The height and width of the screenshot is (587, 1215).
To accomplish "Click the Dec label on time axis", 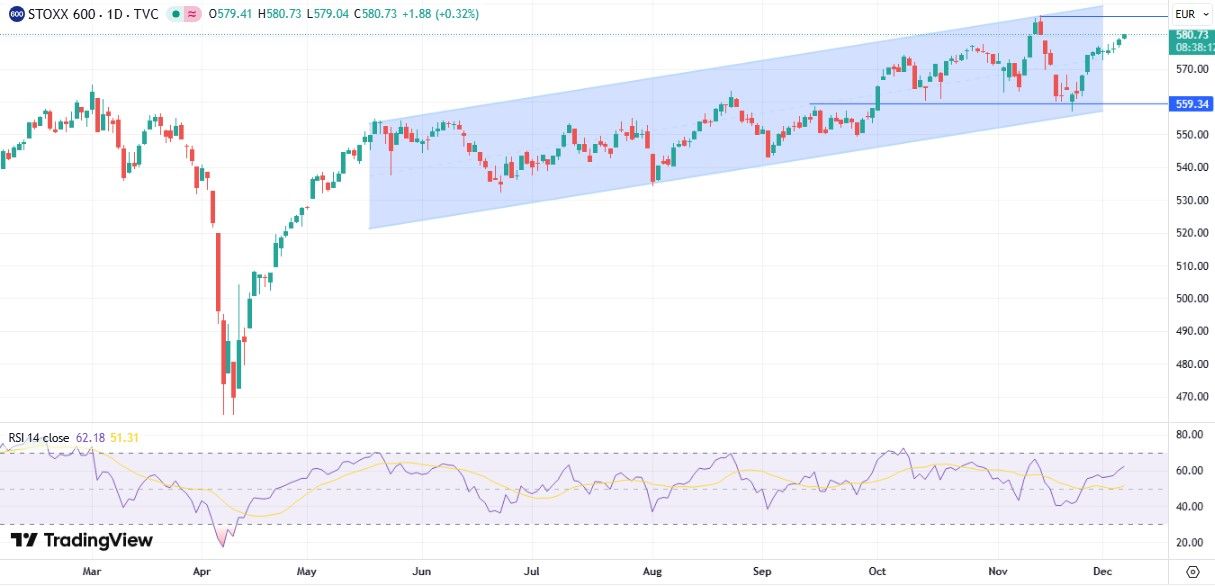I will [1101, 572].
